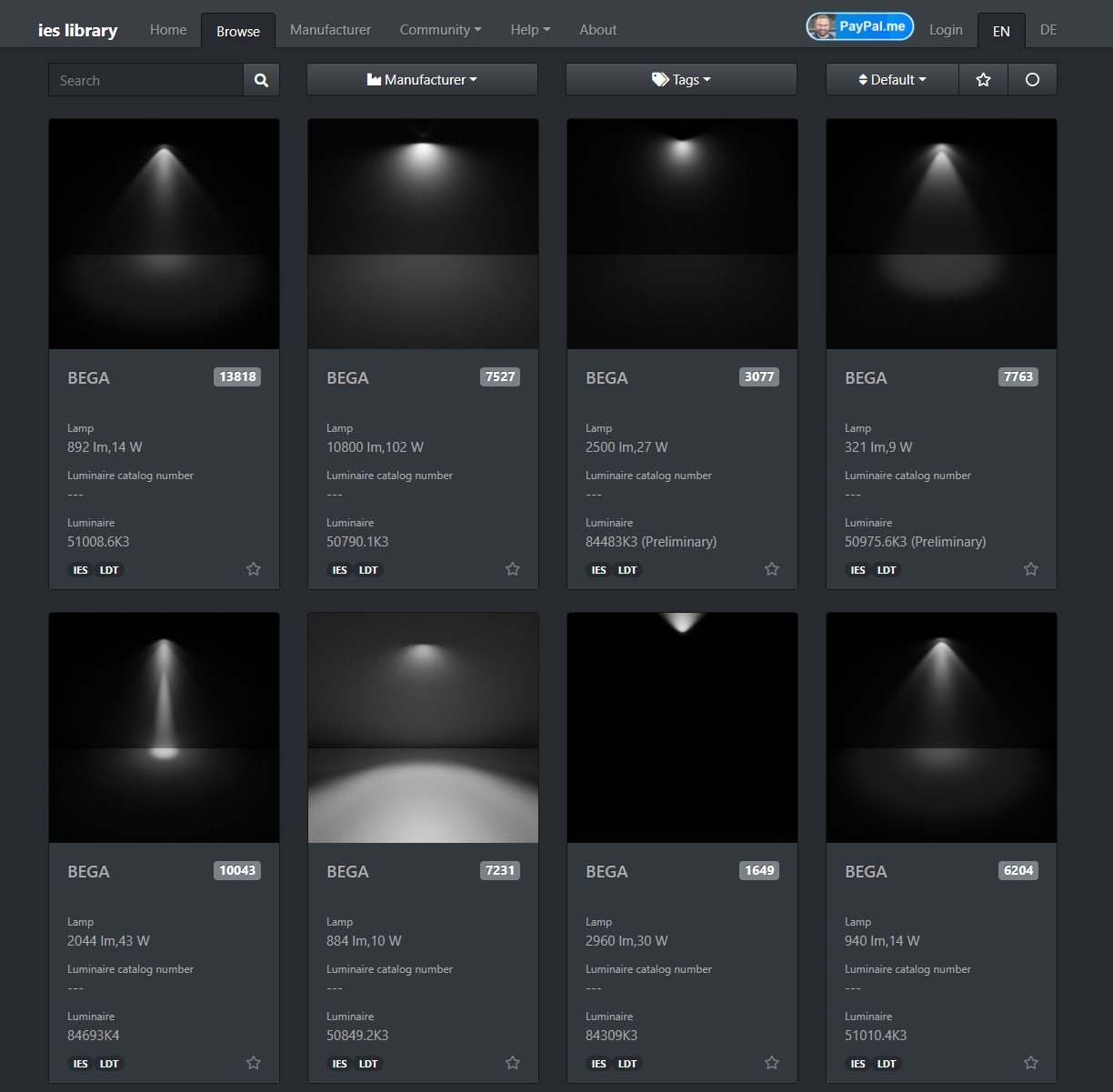This screenshot has width=1113, height=1092.
Task: Click the LDT badge on the 84483K3 card
Action: point(627,570)
